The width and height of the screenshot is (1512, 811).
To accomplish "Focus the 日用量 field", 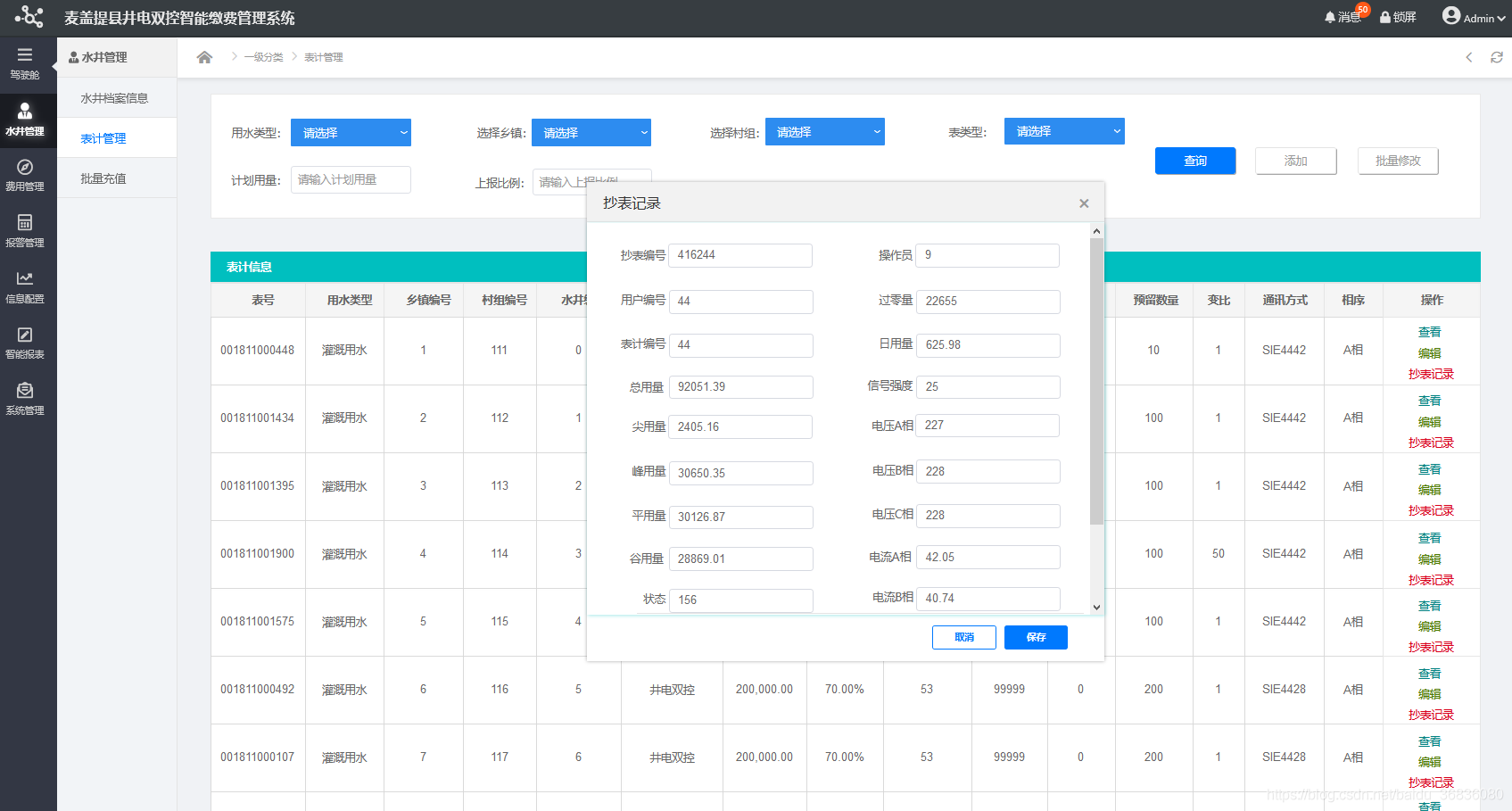I will click(987, 345).
